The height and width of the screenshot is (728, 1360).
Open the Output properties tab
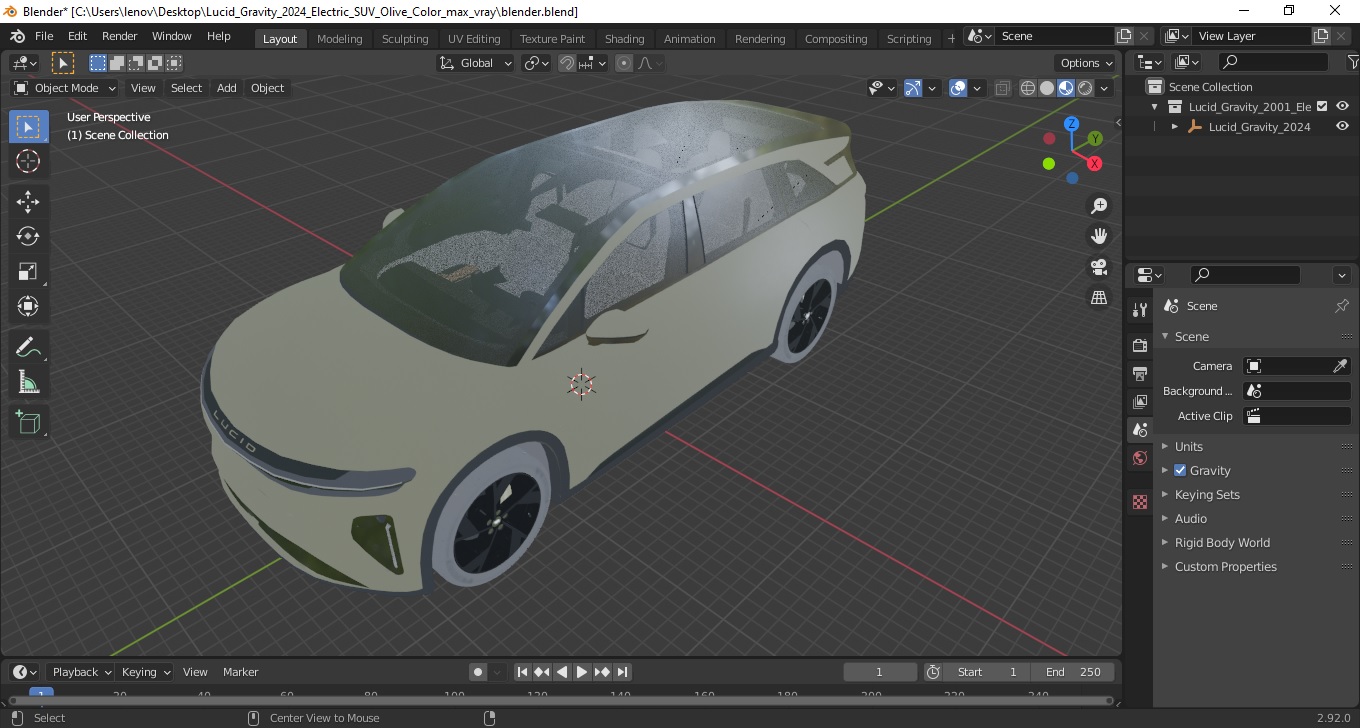pos(1140,373)
